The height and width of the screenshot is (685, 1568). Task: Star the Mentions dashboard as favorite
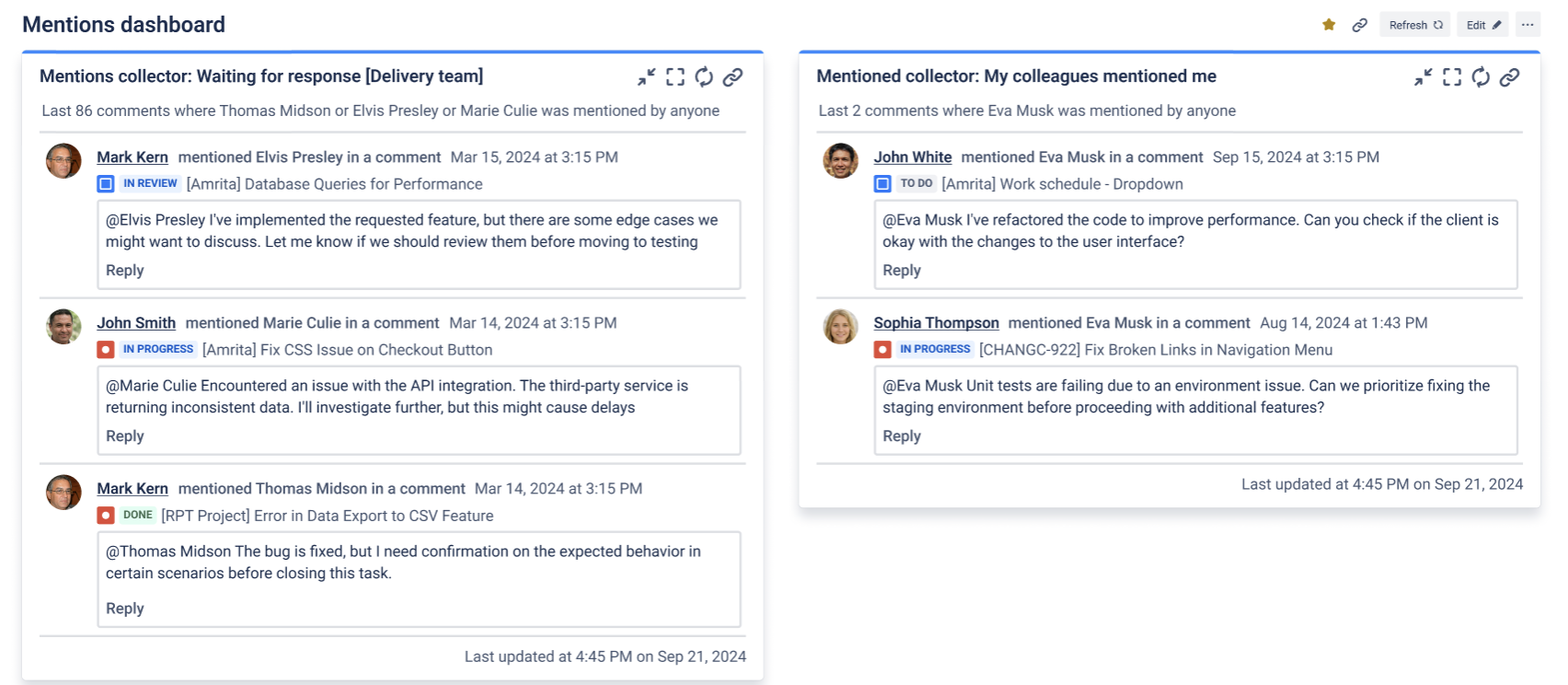[x=1329, y=25]
